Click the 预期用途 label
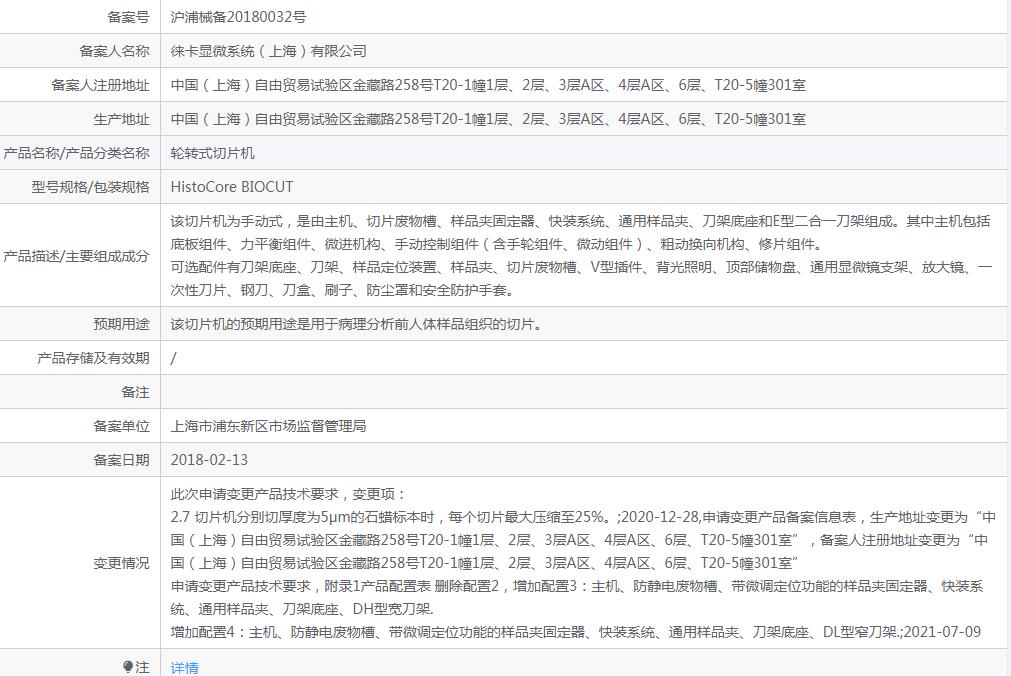The image size is (1011, 676). [x=121, y=324]
